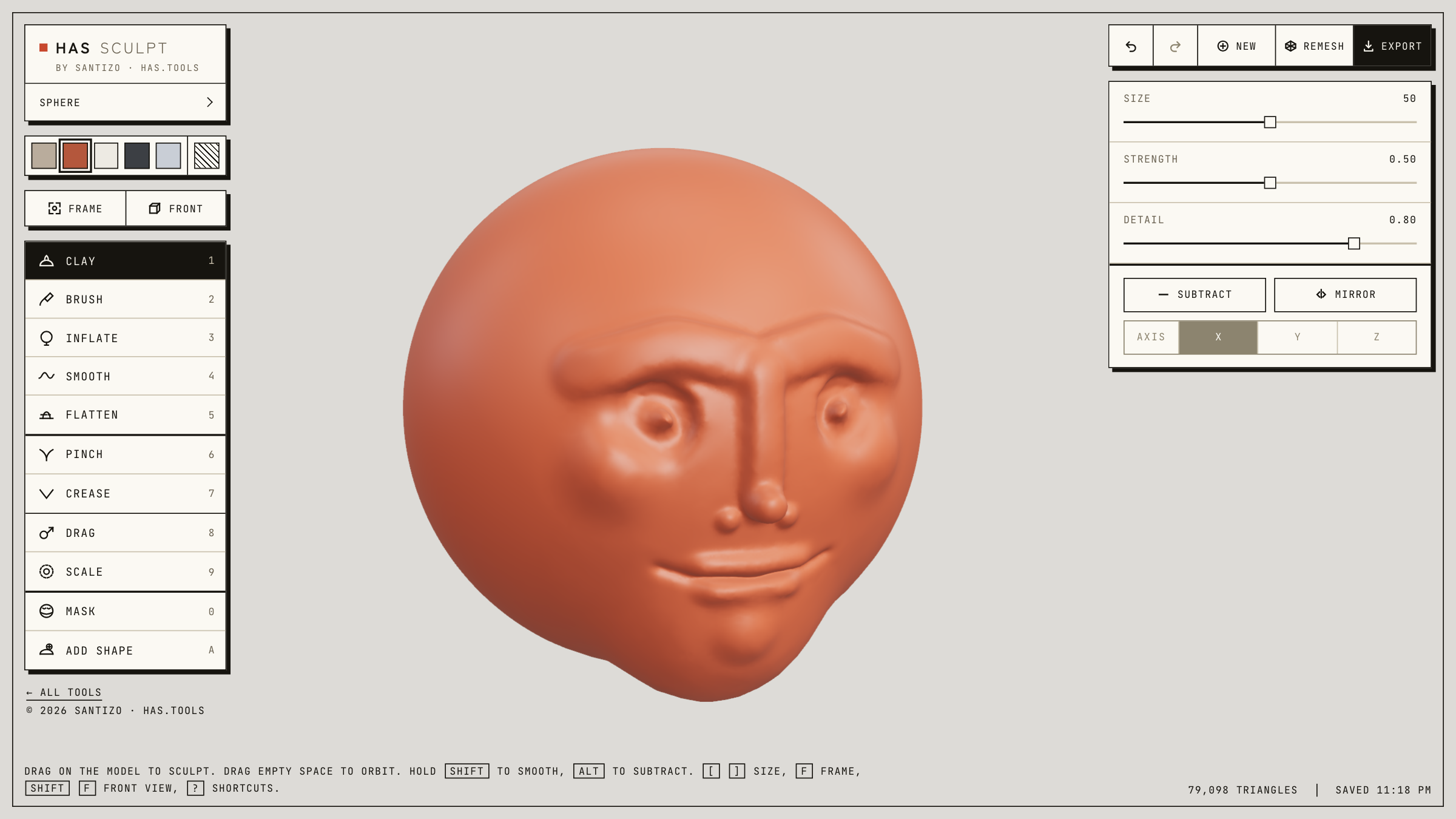The width and height of the screenshot is (1456, 819).
Task: Click the sculpted face model
Action: coord(662,425)
